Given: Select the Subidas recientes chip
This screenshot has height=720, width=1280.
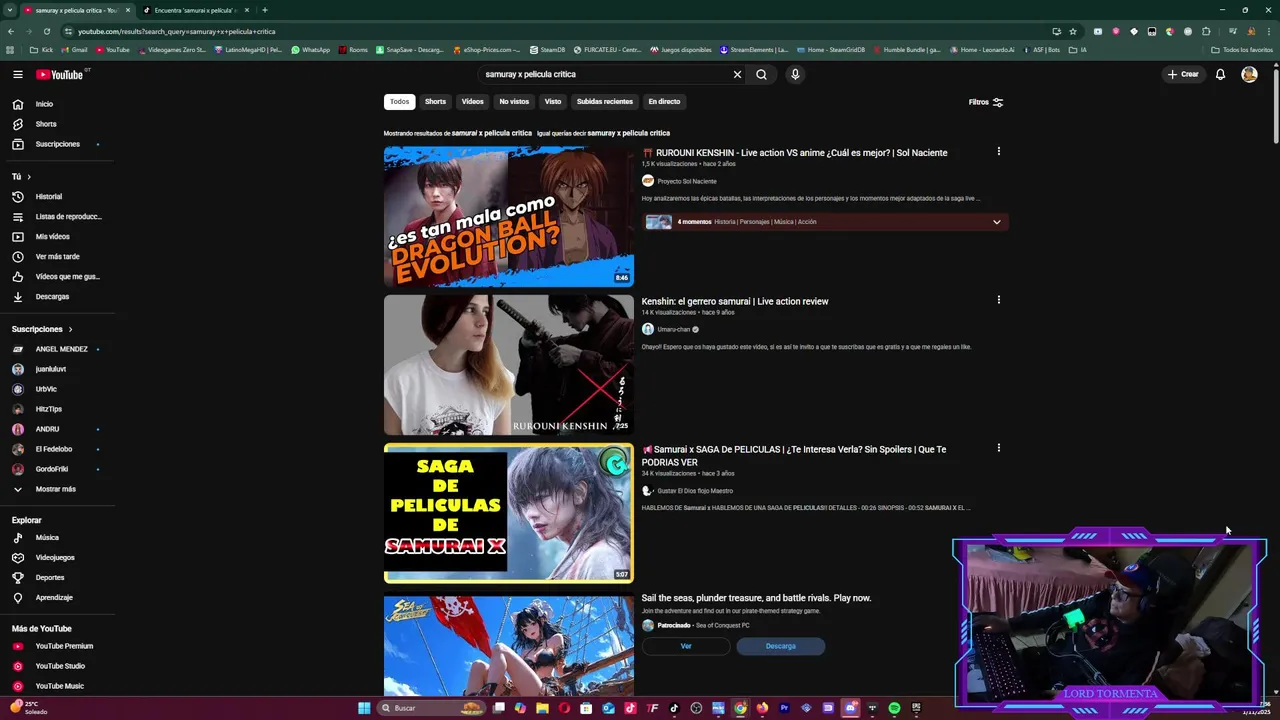Looking at the screenshot, I should click(x=605, y=102).
